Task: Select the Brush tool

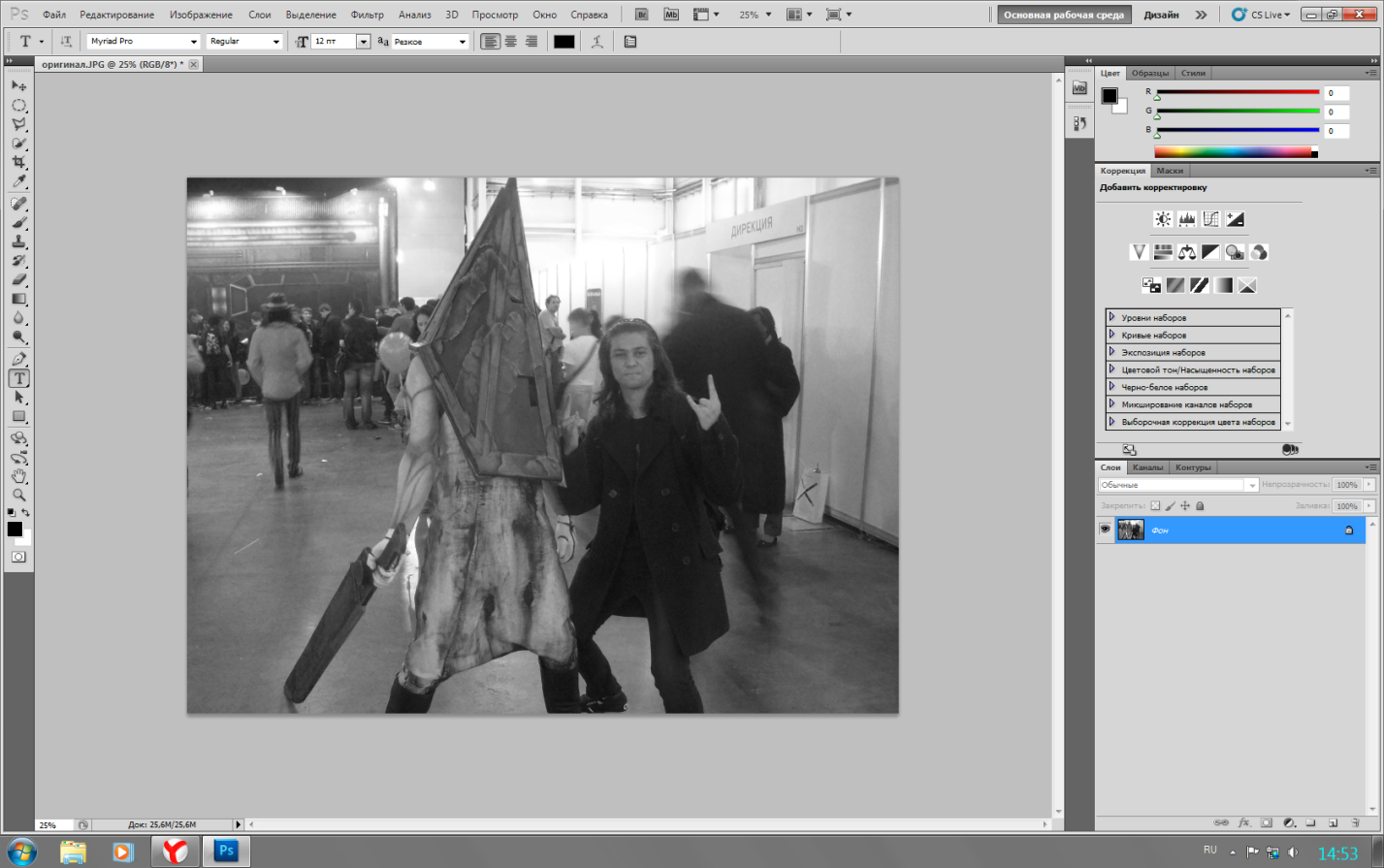Action: (18, 223)
